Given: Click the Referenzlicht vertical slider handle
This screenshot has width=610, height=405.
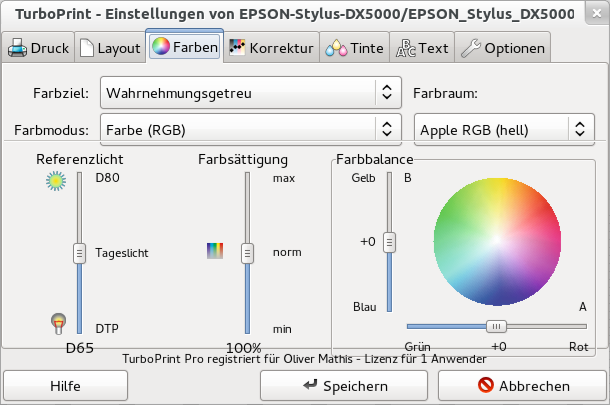Looking at the screenshot, I should point(79,253).
